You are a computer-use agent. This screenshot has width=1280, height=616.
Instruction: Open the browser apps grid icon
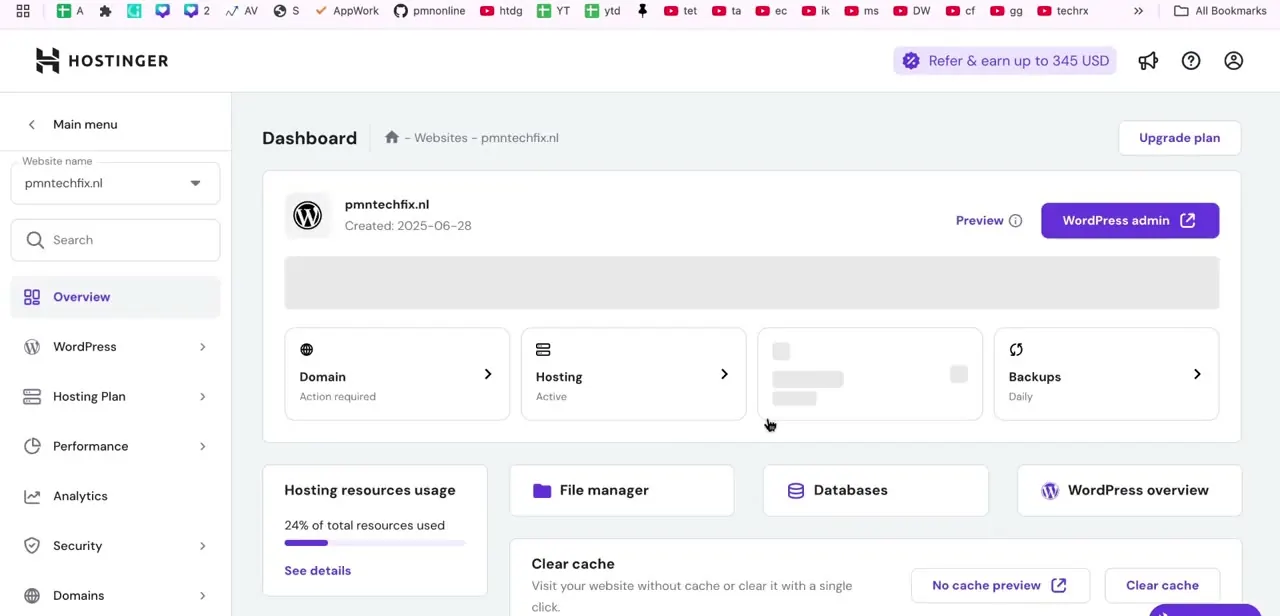tap(23, 11)
